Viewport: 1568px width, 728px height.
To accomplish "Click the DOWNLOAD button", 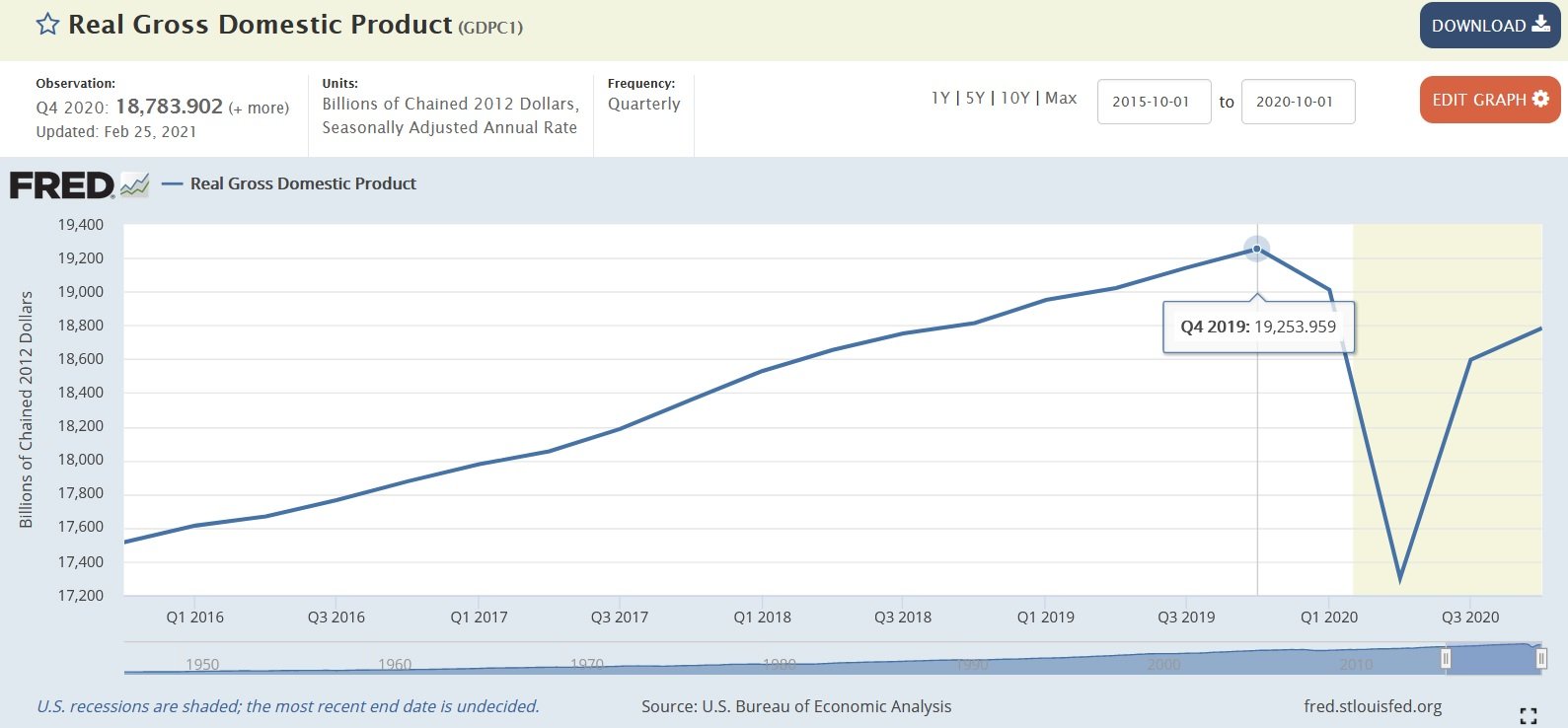I will (x=1489, y=26).
